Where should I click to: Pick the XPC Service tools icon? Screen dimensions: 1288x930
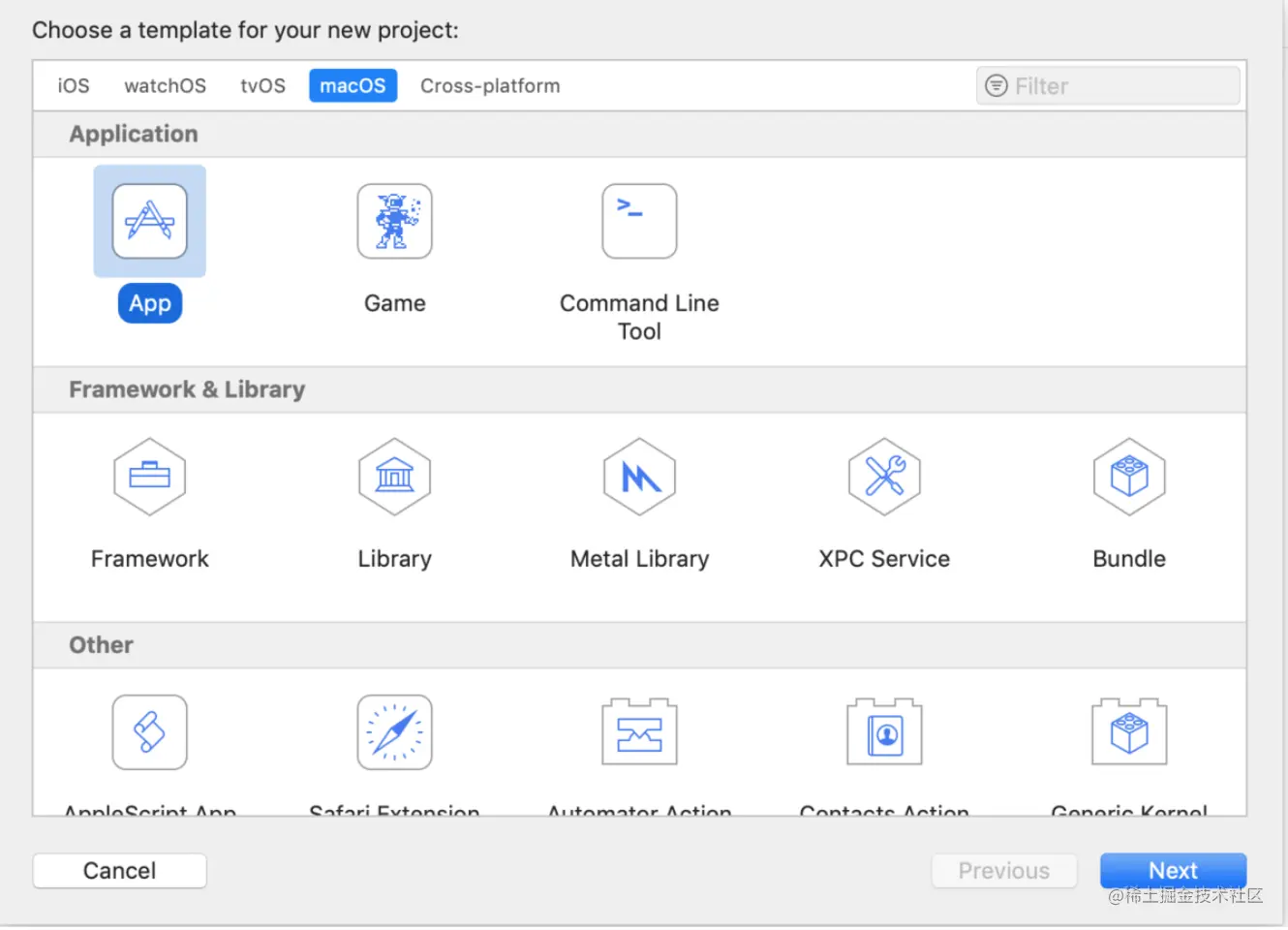884,477
